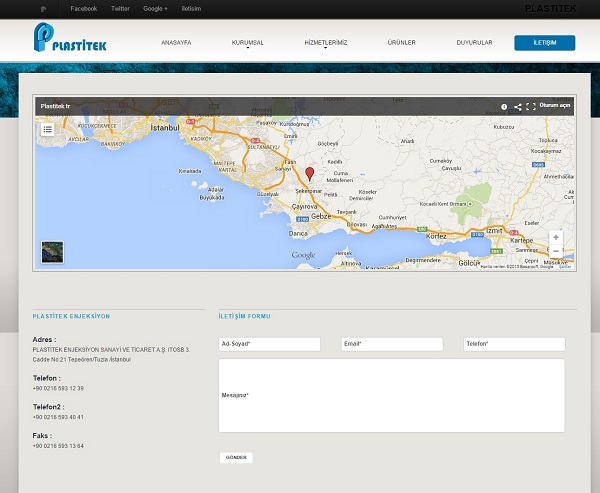Click the Şartlar link on the map
The image size is (600, 493).
565,266
